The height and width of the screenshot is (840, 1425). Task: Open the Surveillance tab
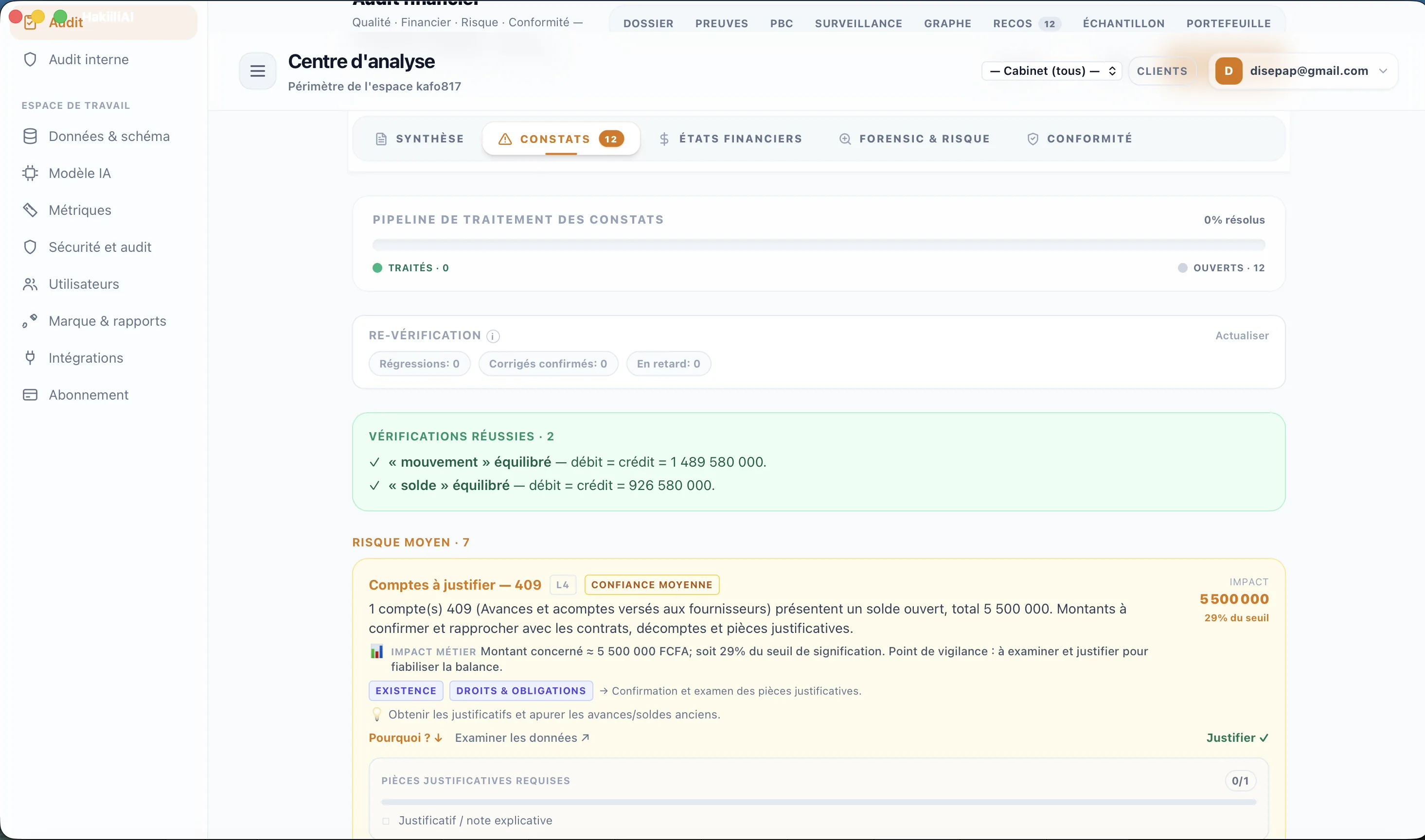tap(858, 23)
